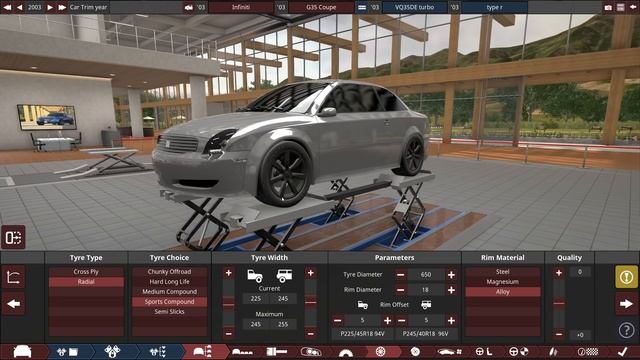Screen dimensions: 640x360
Task: Click the rear tyre width slider track
Action: 311,303
